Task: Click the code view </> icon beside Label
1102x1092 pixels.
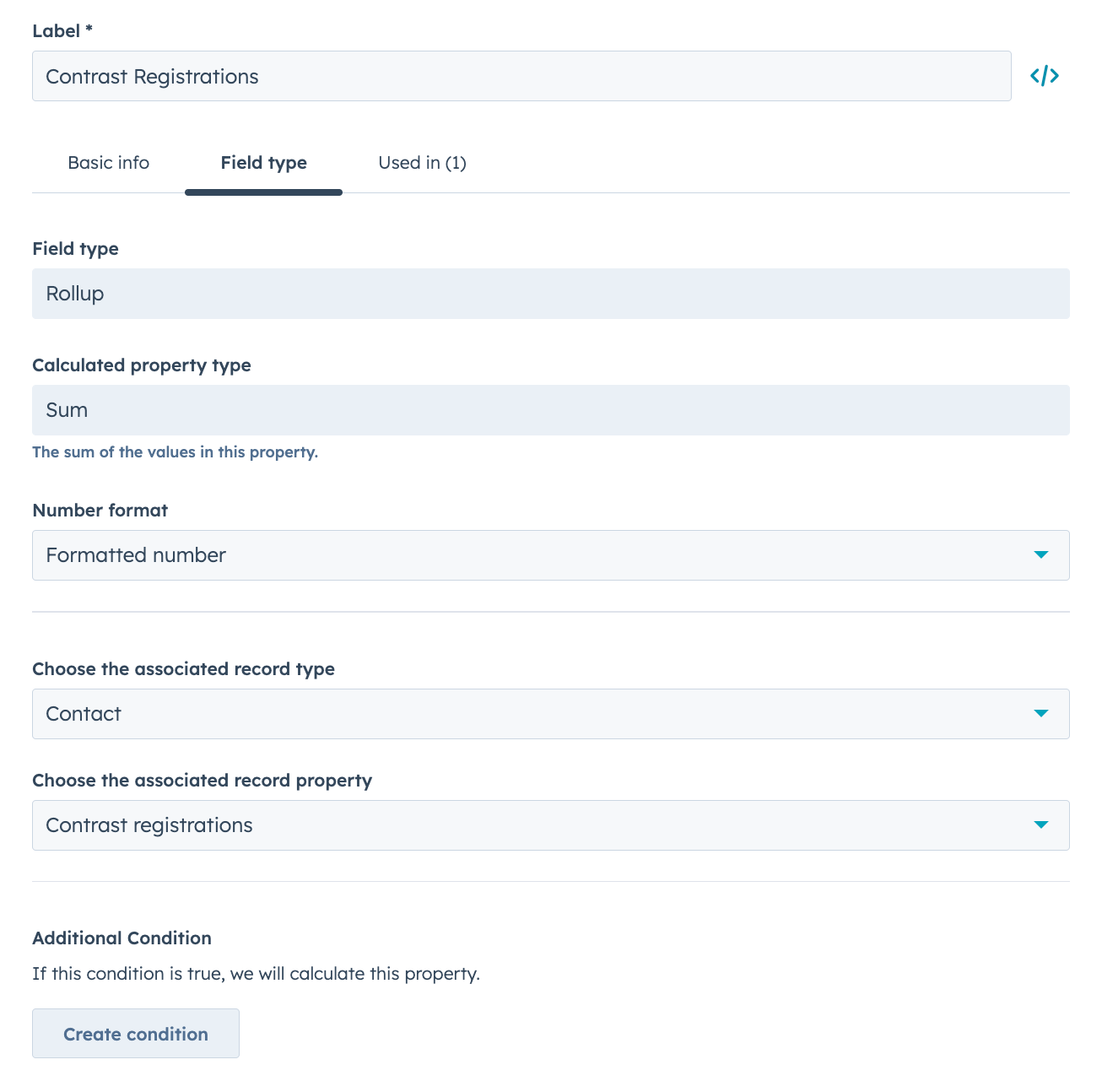Action: point(1044,75)
